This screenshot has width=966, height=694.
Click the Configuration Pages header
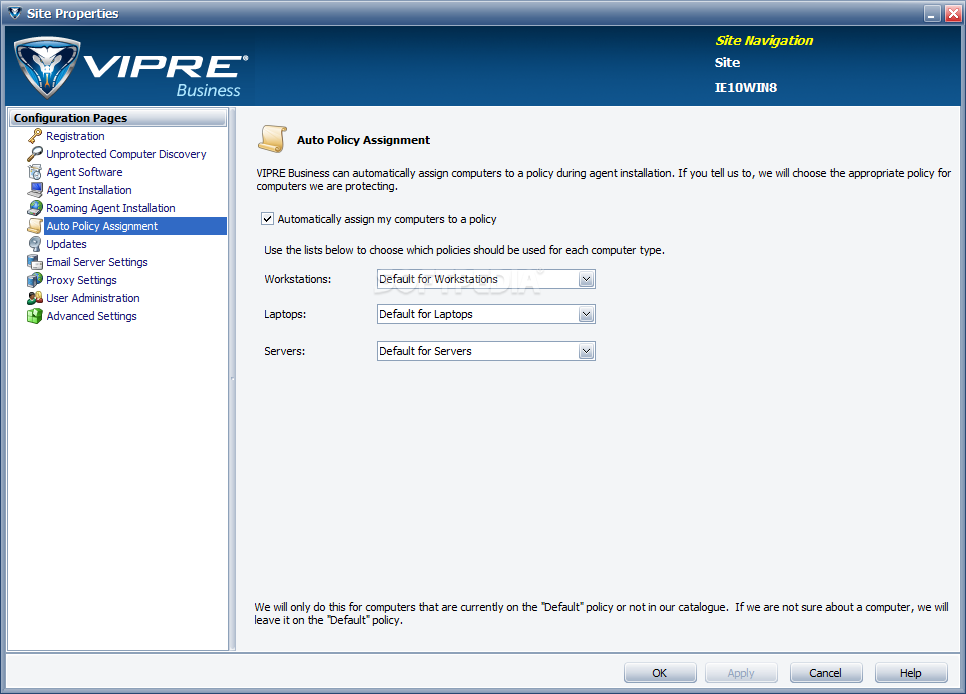(x=118, y=118)
